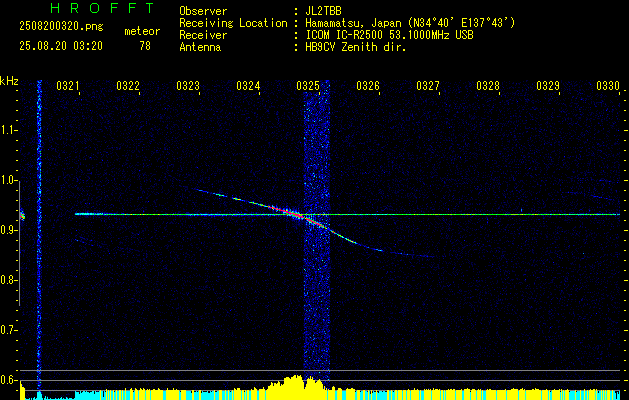Click the kHz axis unit label

click(9, 81)
